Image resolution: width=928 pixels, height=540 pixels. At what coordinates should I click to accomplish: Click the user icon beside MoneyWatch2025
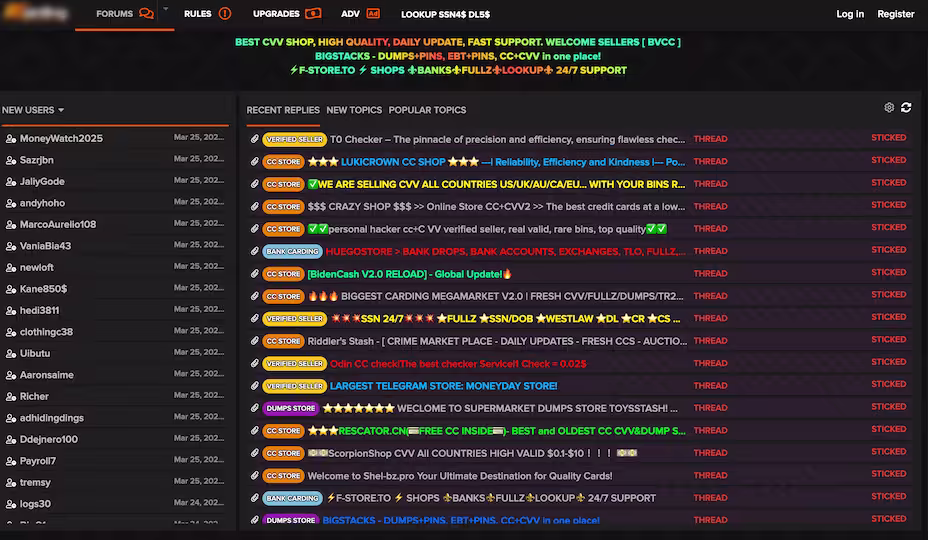(x=10, y=139)
